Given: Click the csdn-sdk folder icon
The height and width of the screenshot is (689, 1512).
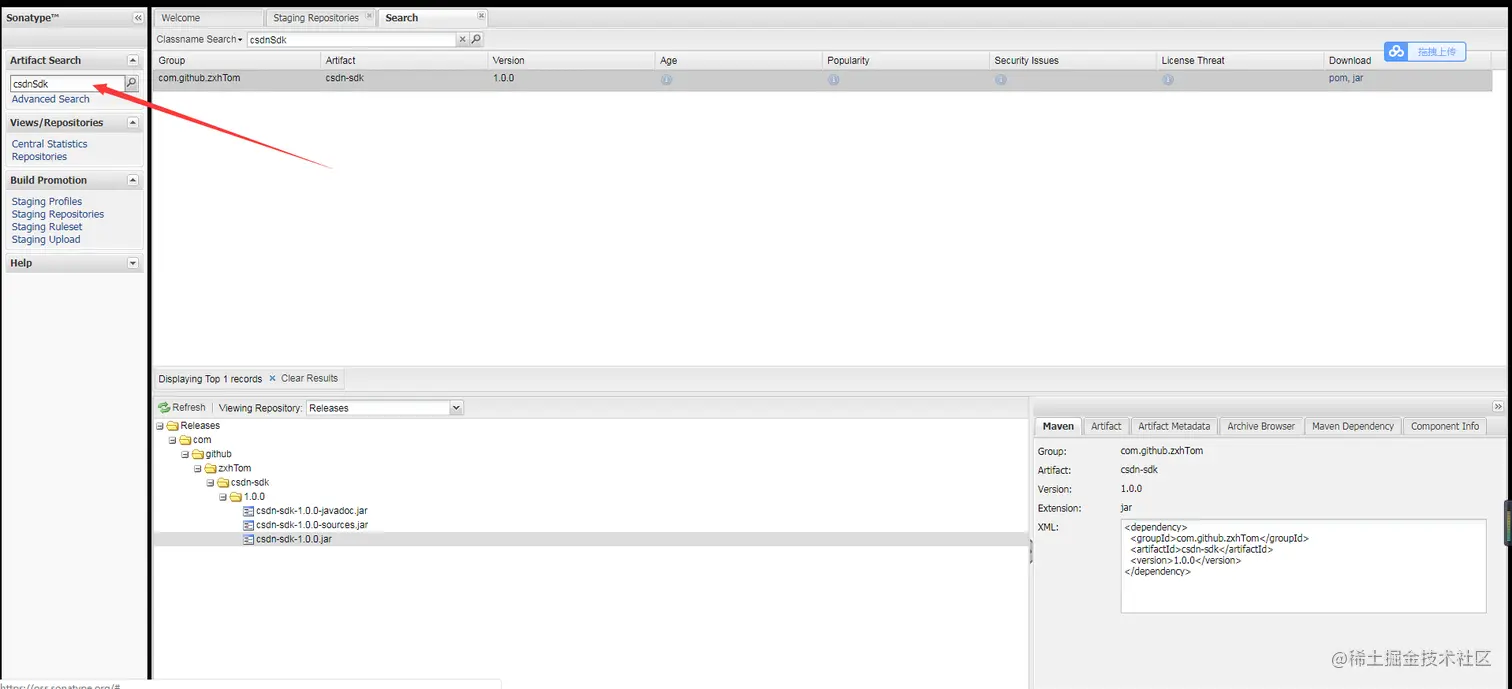Looking at the screenshot, I should 224,482.
